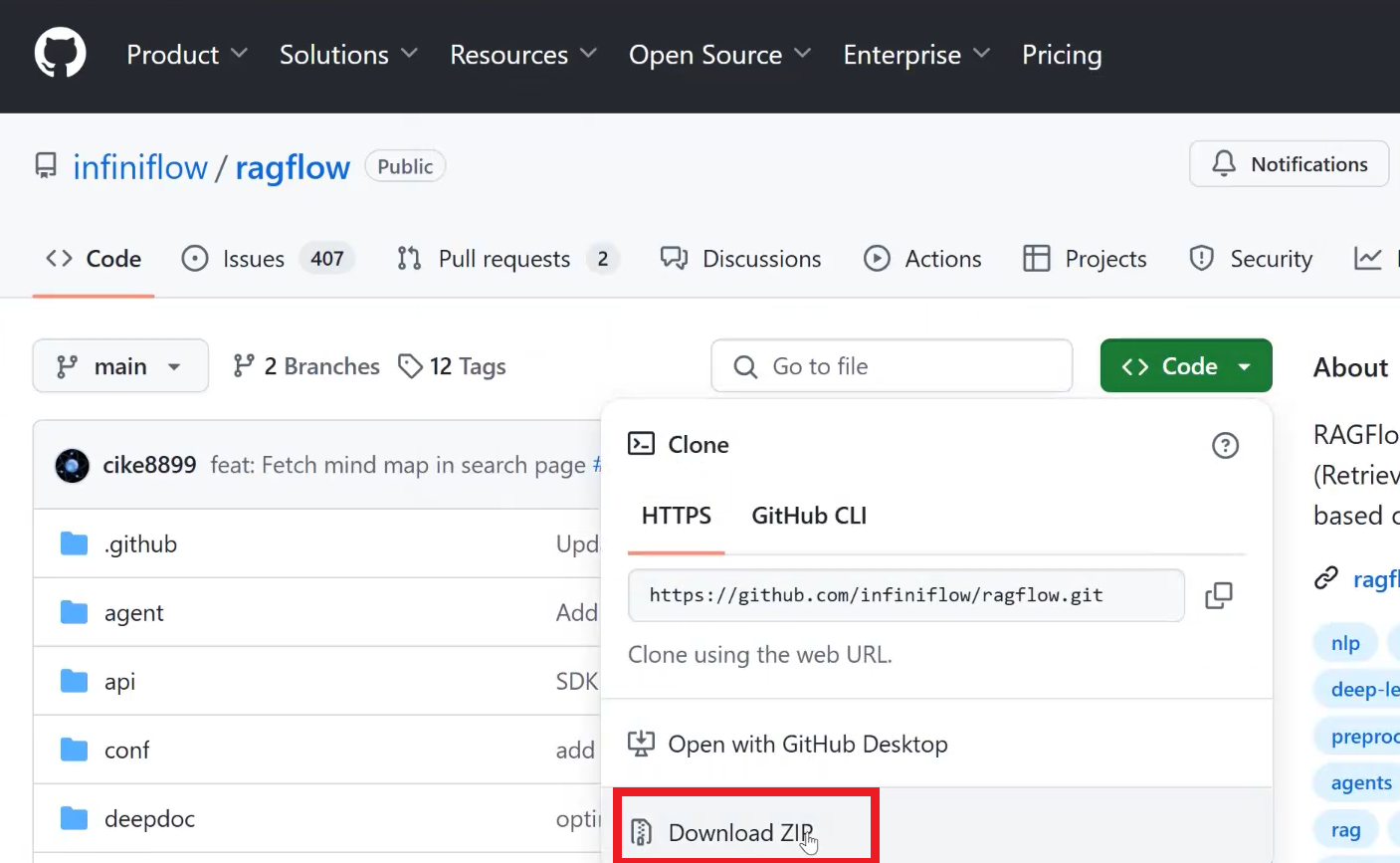Screen dimensions: 1400x863
Task: Click the ZIP file icon
Action: point(642,832)
